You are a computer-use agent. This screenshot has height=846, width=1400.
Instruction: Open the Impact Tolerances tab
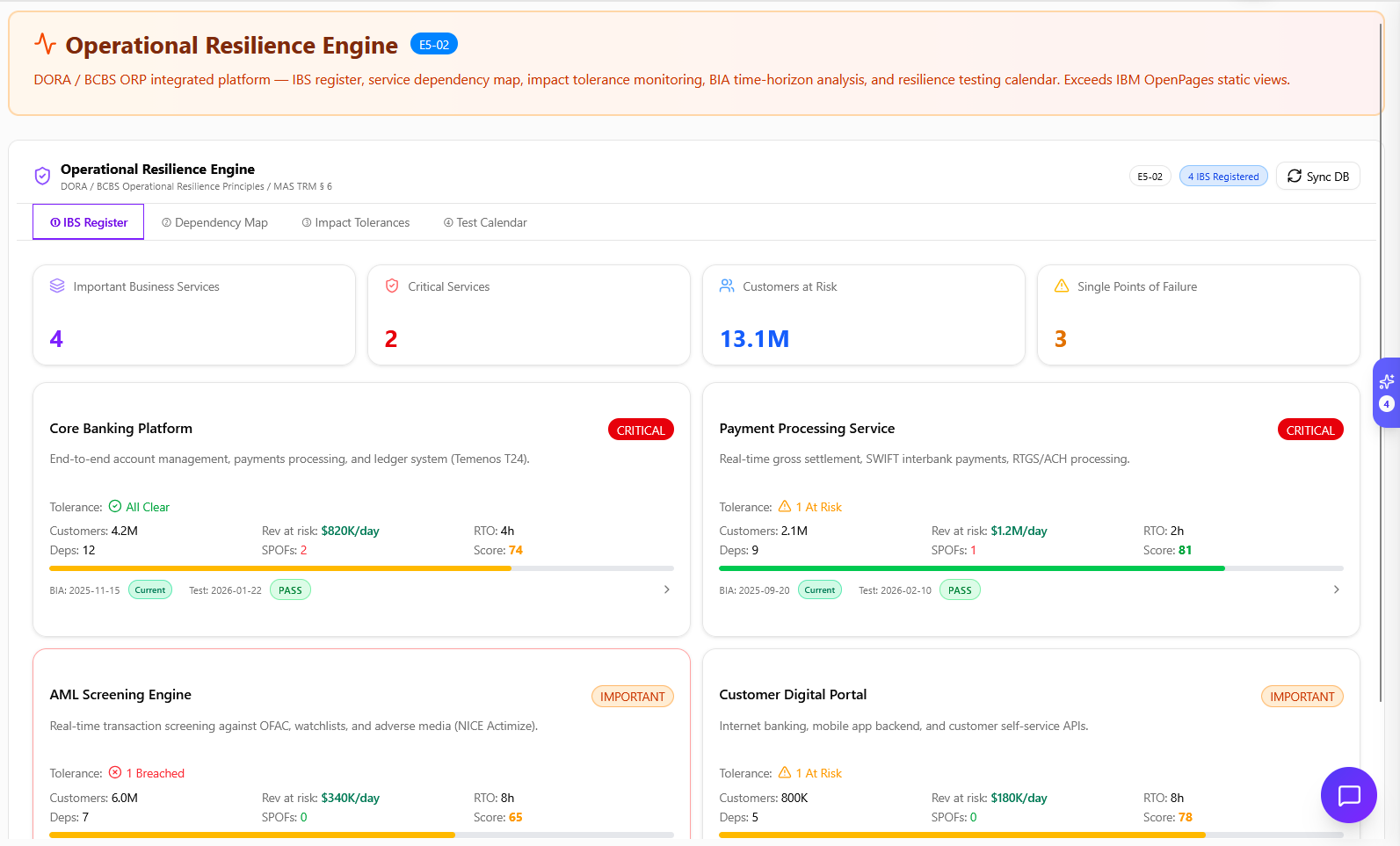[356, 222]
